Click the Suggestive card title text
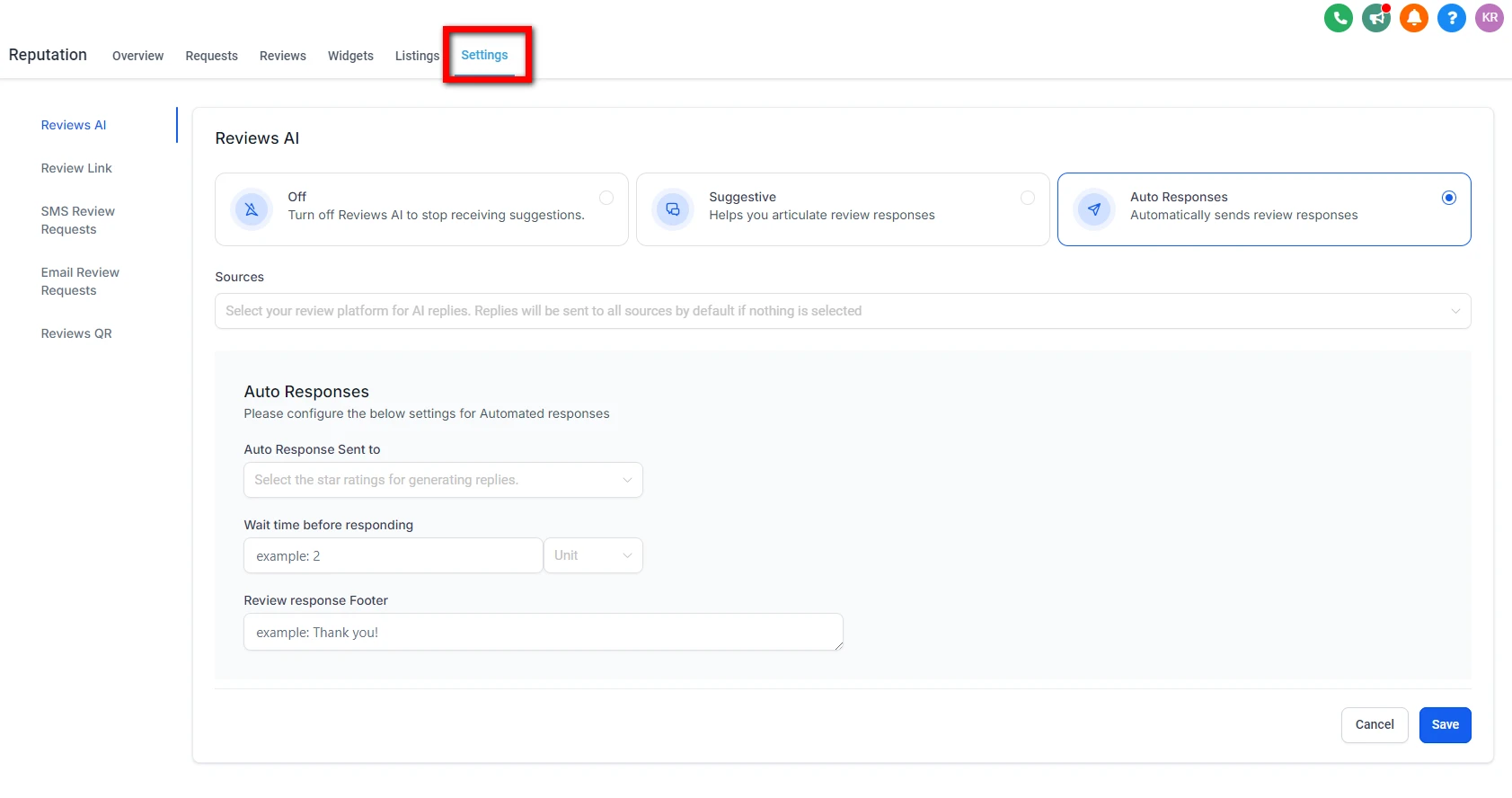 click(742, 197)
